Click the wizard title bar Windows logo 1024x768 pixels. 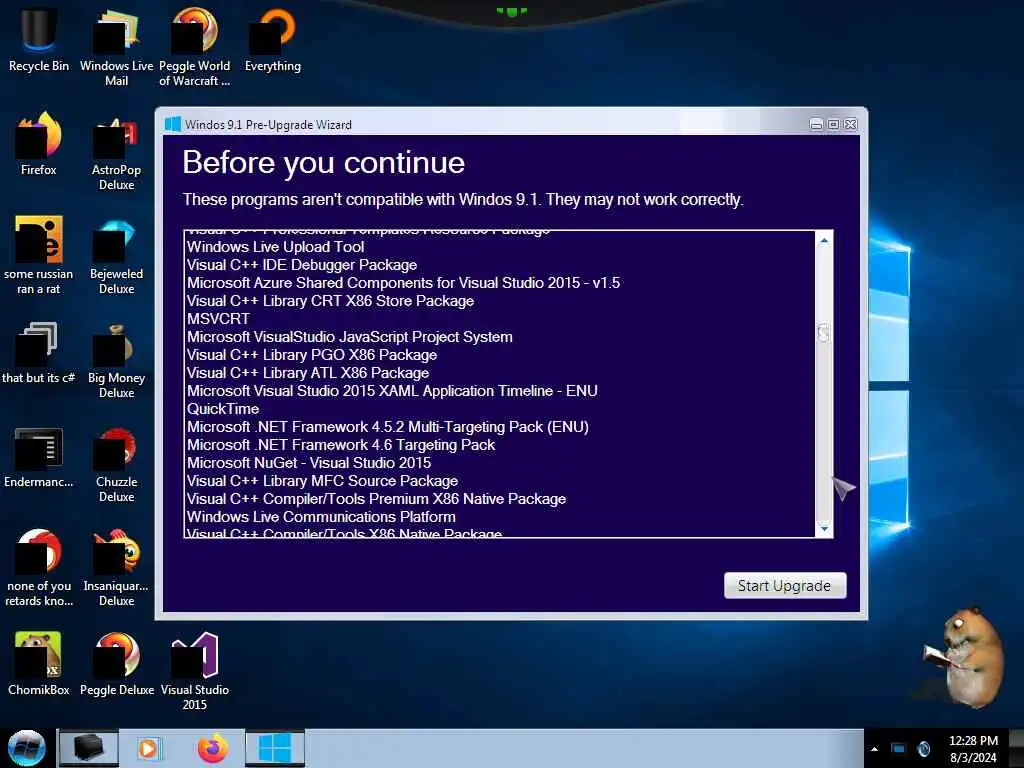[172, 124]
